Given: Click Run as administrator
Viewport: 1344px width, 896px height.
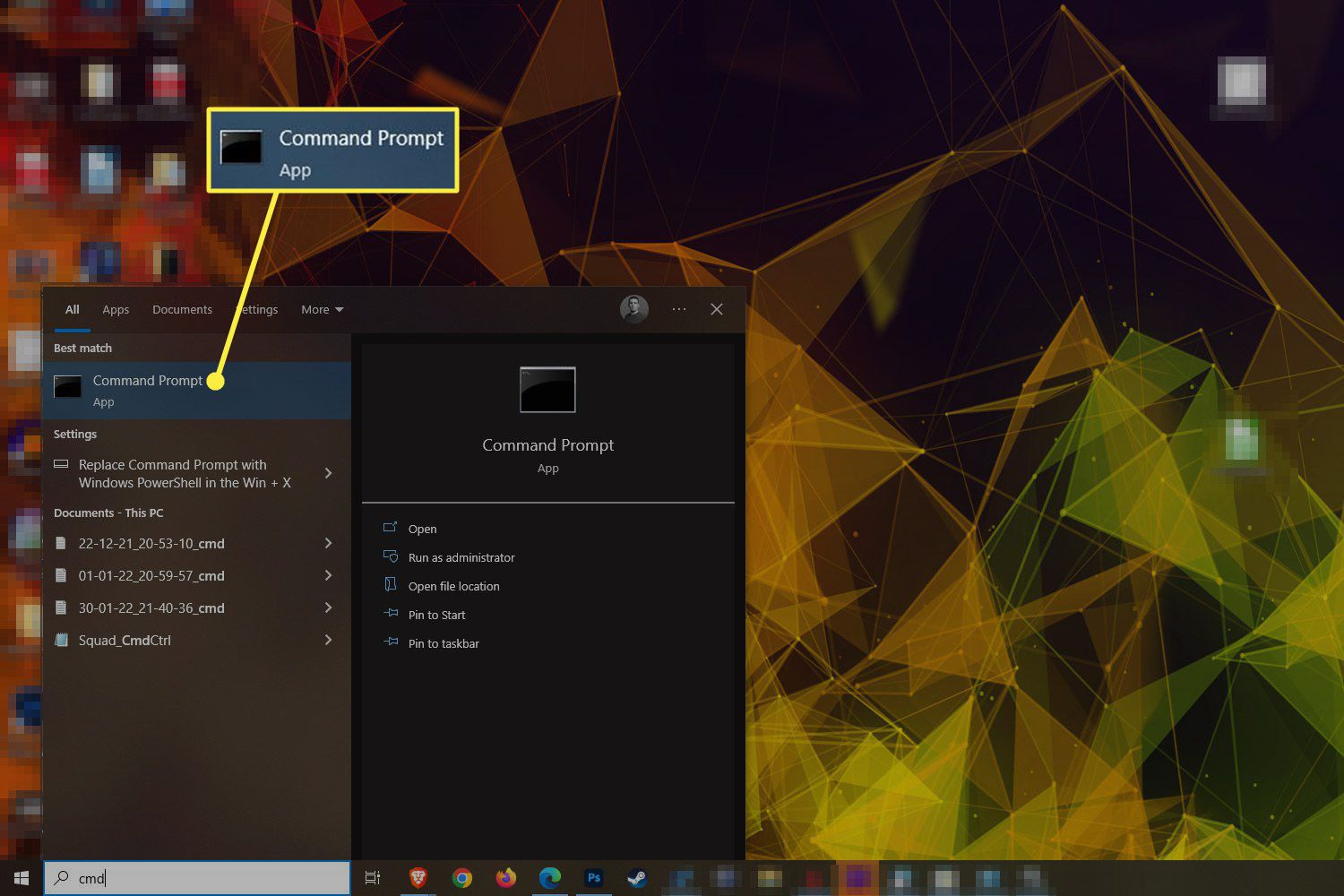Looking at the screenshot, I should click(461, 557).
